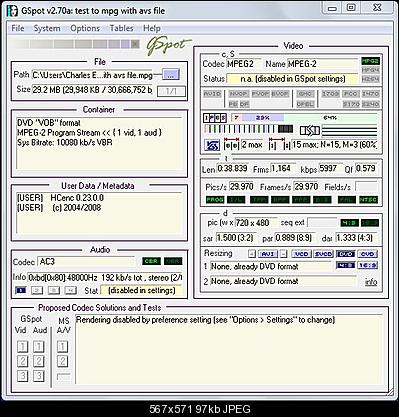The height and width of the screenshot is (417, 399).
Task: Click the GOP length bracket icon
Action: coord(279,144)
